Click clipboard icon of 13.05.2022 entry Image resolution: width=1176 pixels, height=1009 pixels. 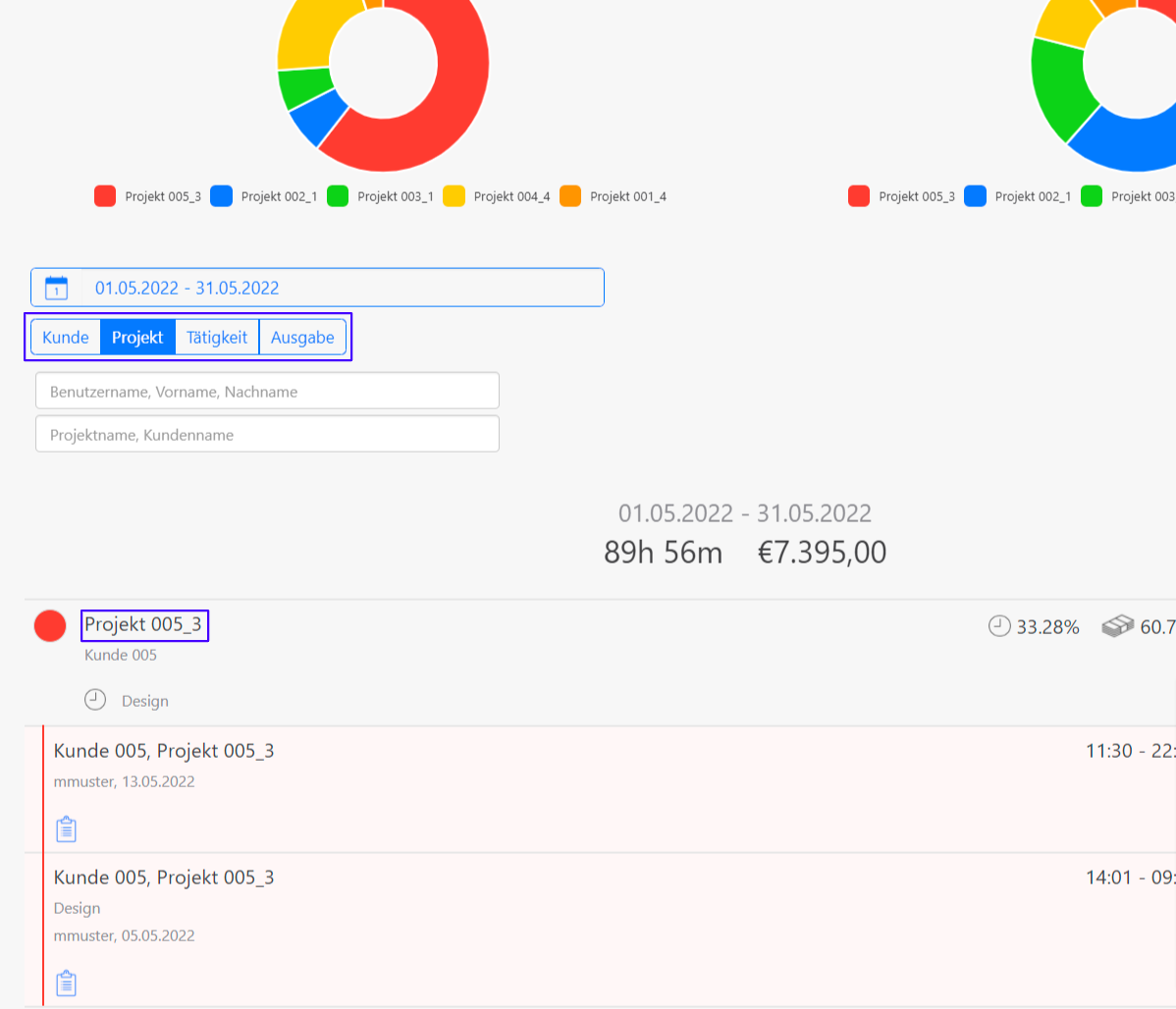tap(66, 829)
